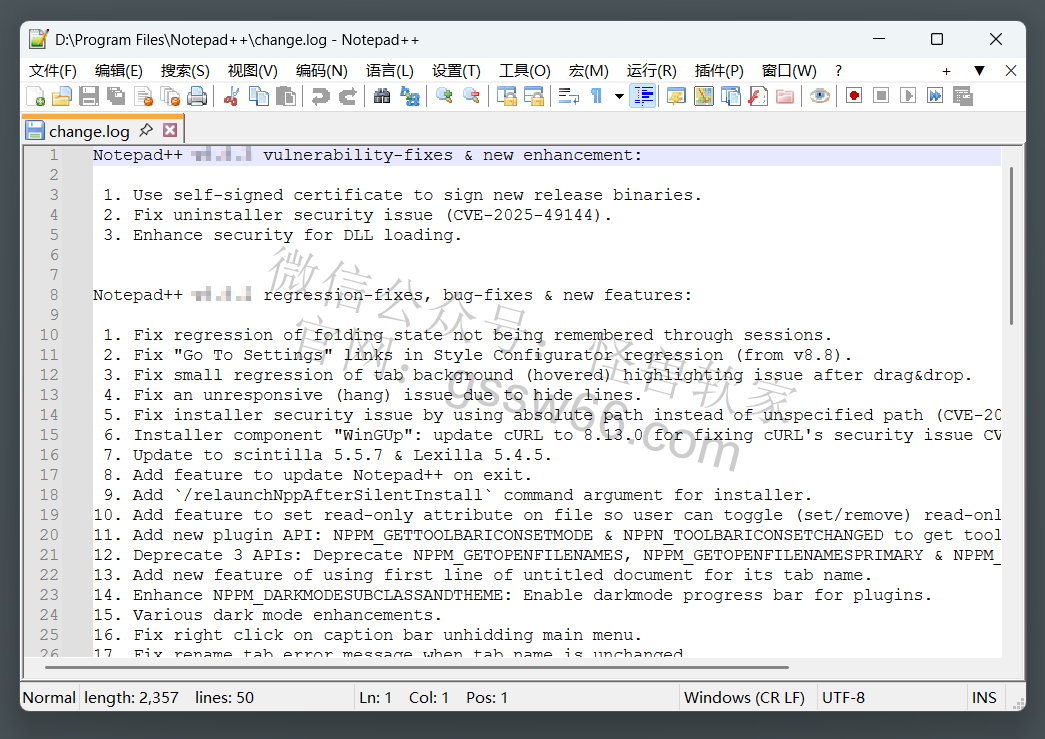Viewport: 1045px width, 739px height.
Task: Close the current document via toolbar
Action: [x=143, y=97]
